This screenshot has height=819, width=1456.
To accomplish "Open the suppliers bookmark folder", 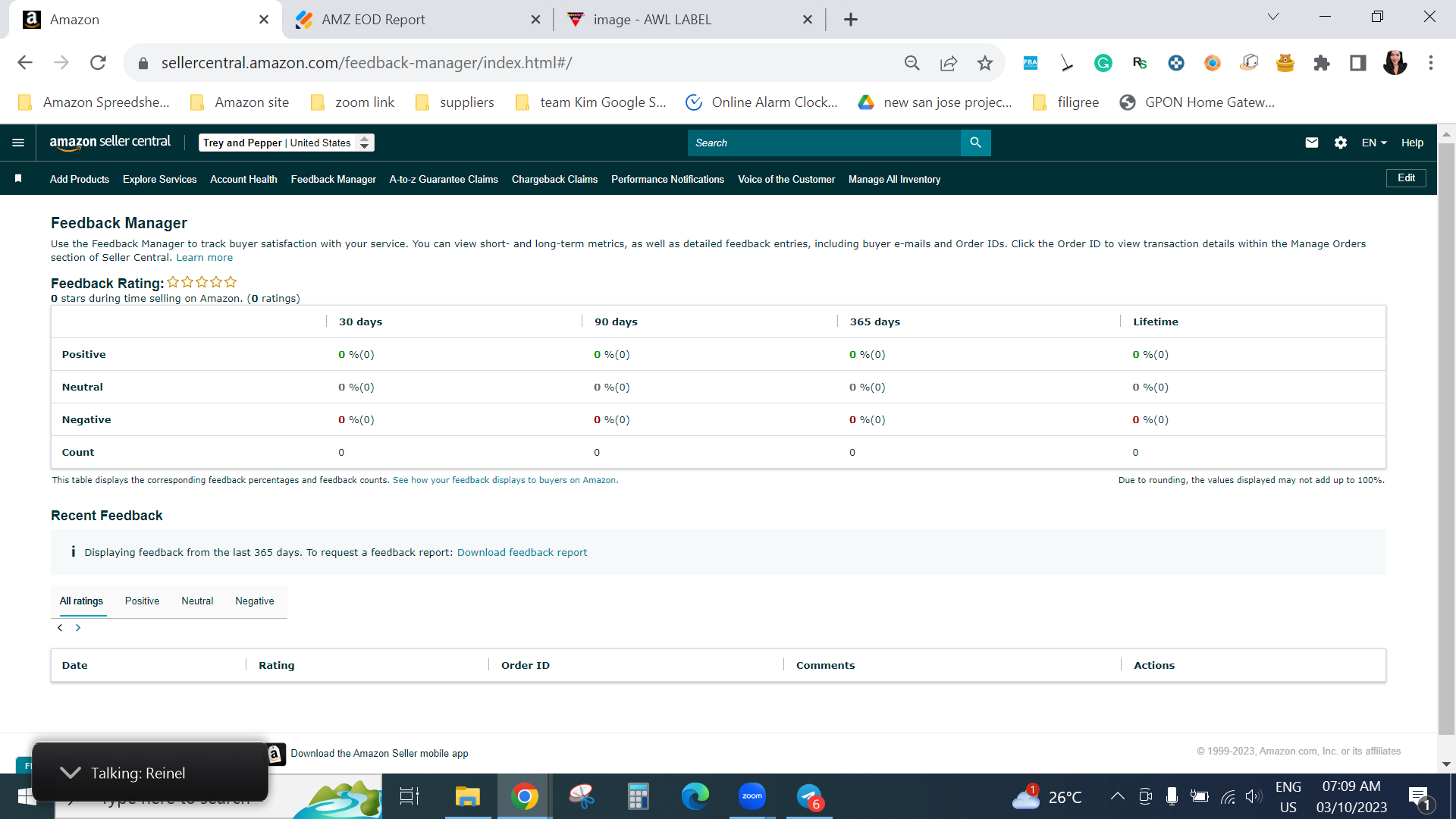I will tap(454, 102).
